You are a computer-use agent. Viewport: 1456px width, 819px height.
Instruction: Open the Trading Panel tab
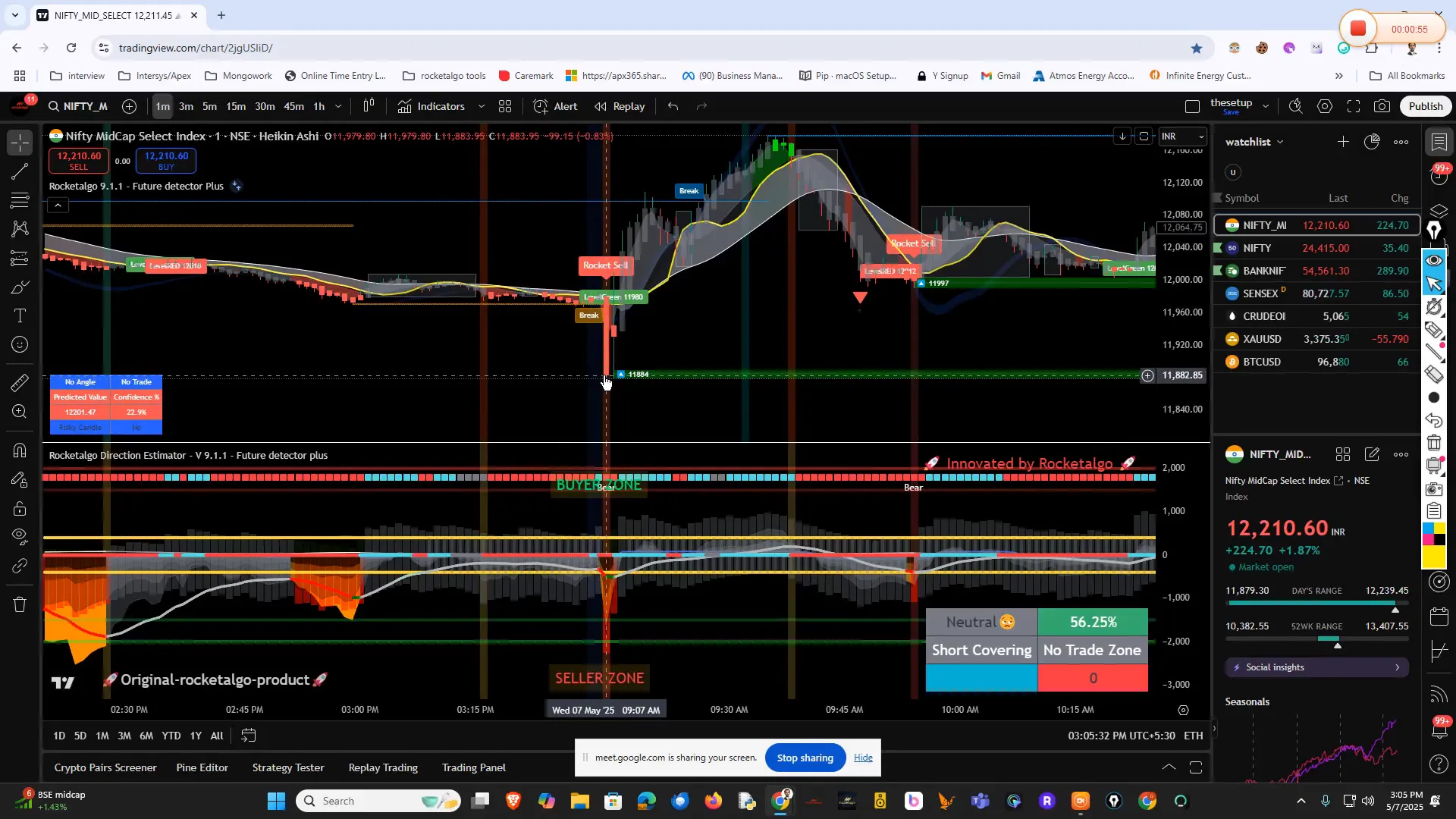(474, 767)
